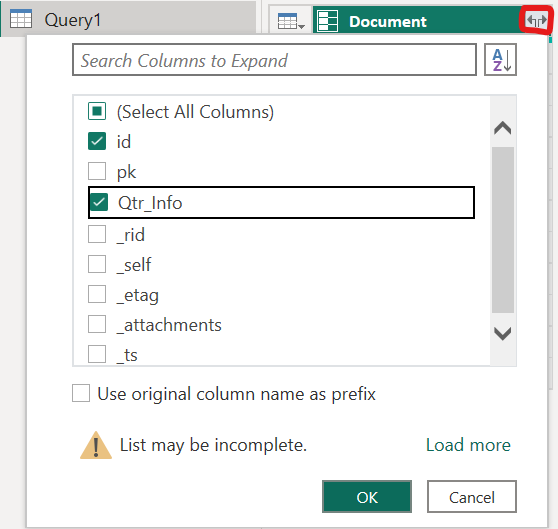Click the A-Z sort columns icon
Image resolution: width=558 pixels, height=529 pixels.
[x=500, y=60]
